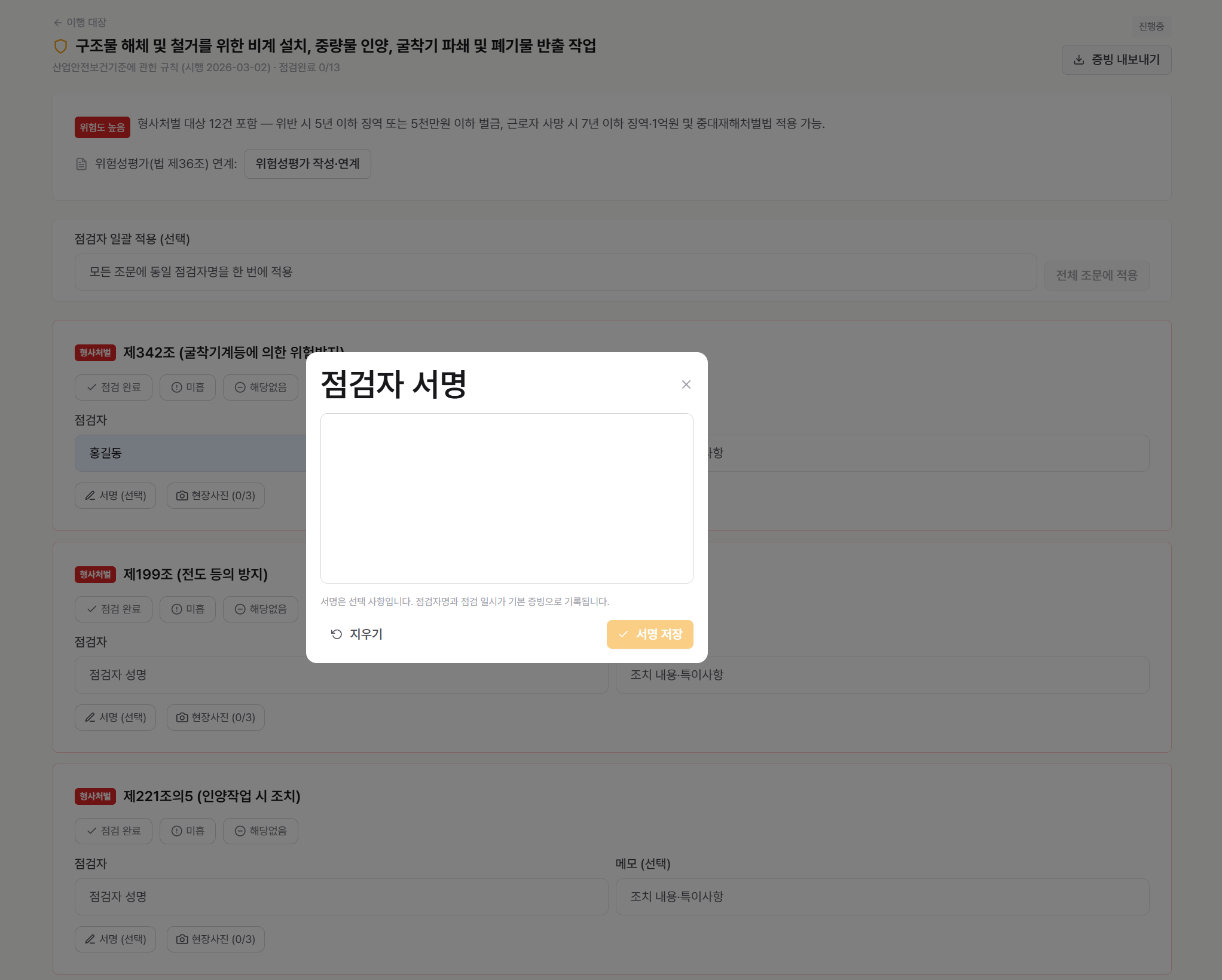Save signature with 서명 저장 button
This screenshot has height=980, width=1222.
coord(650,634)
